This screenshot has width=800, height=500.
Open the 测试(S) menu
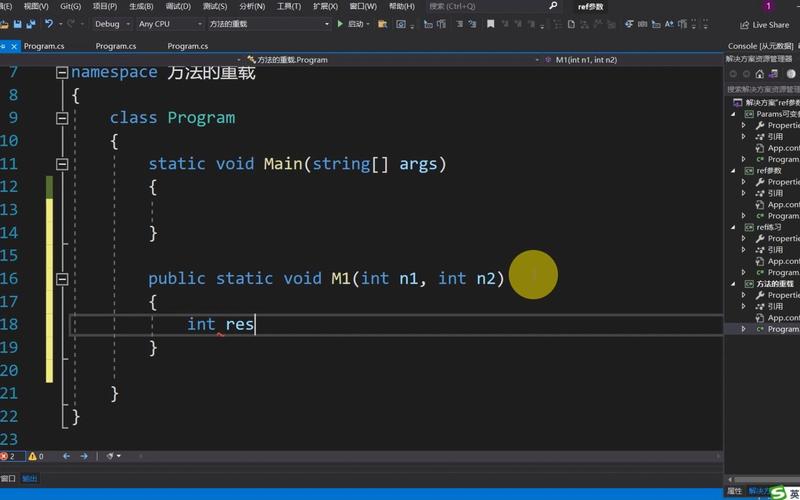point(215,6)
